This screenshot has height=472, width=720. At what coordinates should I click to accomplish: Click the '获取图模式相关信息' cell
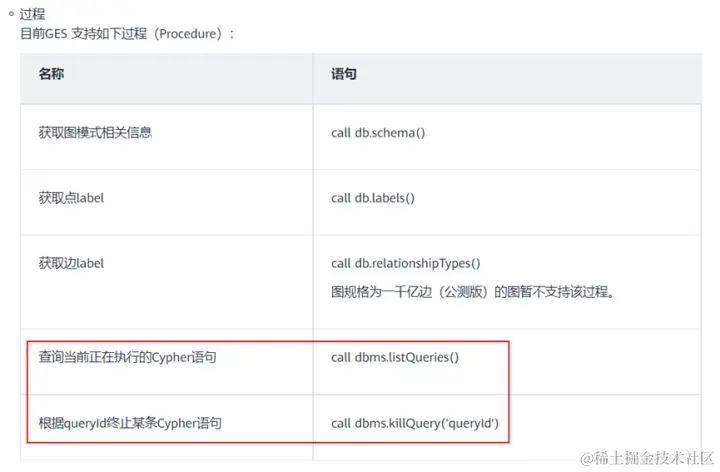click(x=95, y=133)
